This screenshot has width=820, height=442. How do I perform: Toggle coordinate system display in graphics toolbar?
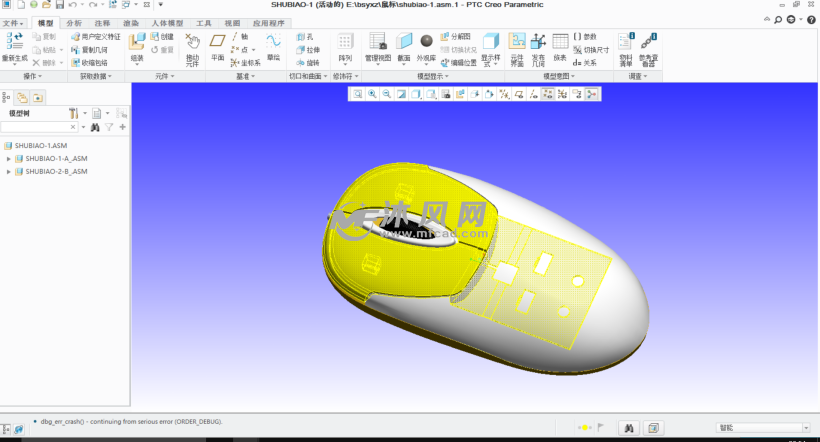[563, 94]
